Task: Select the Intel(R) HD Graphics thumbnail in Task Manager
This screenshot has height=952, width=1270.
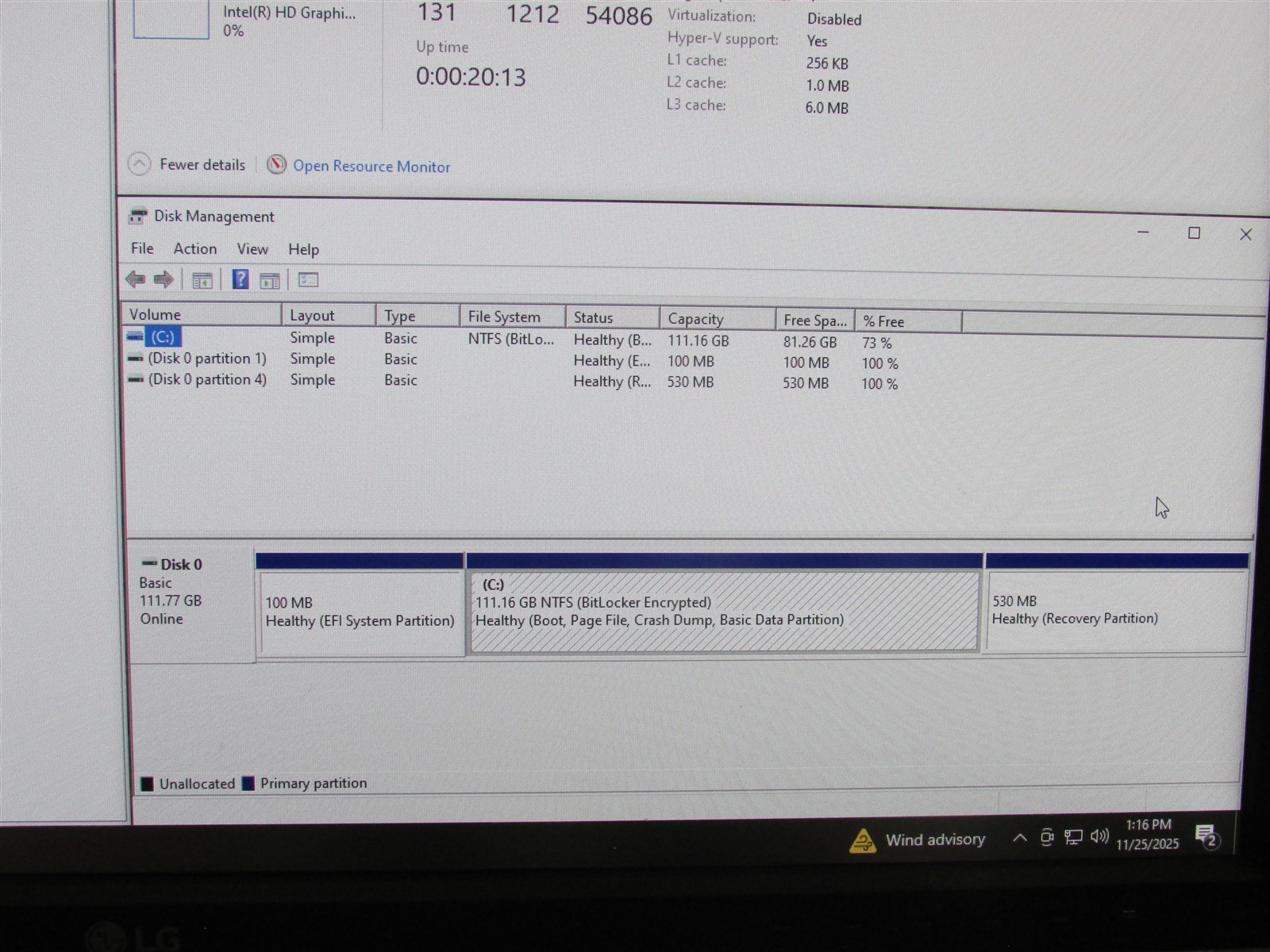Action: click(x=171, y=17)
